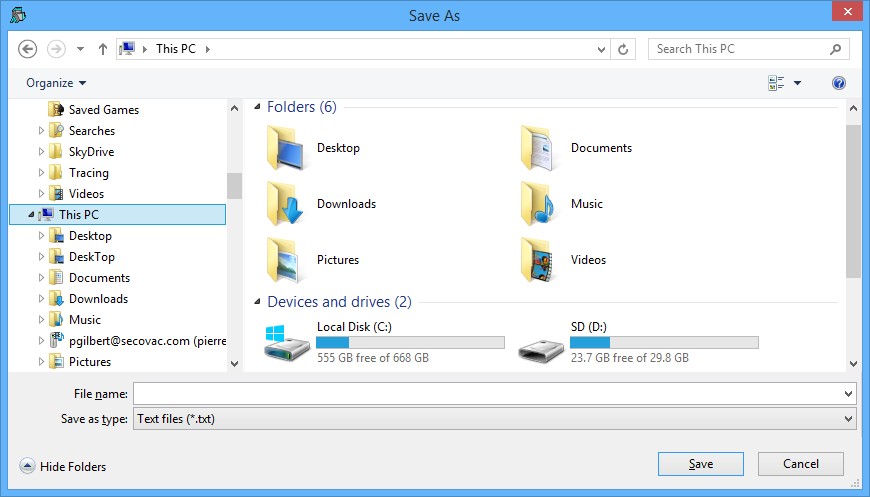Expand the chevron after This PC in path

click(208, 49)
